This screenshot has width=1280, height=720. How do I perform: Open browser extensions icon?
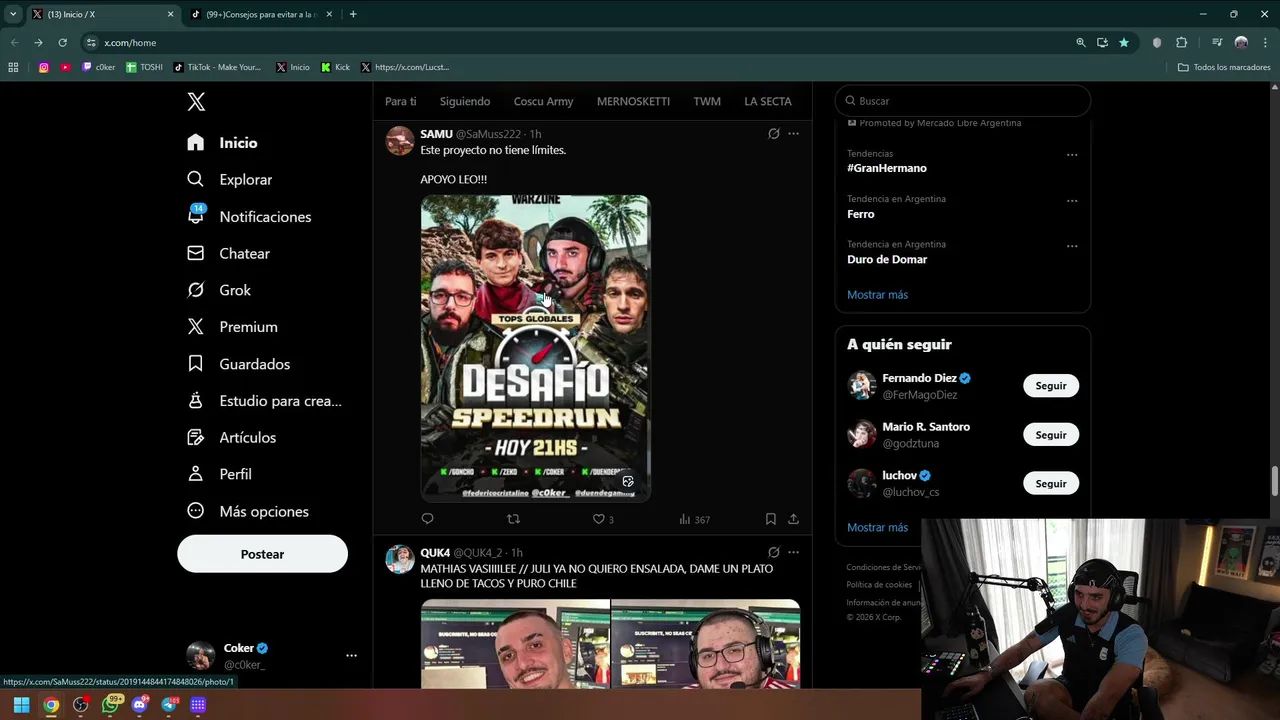1181,43
